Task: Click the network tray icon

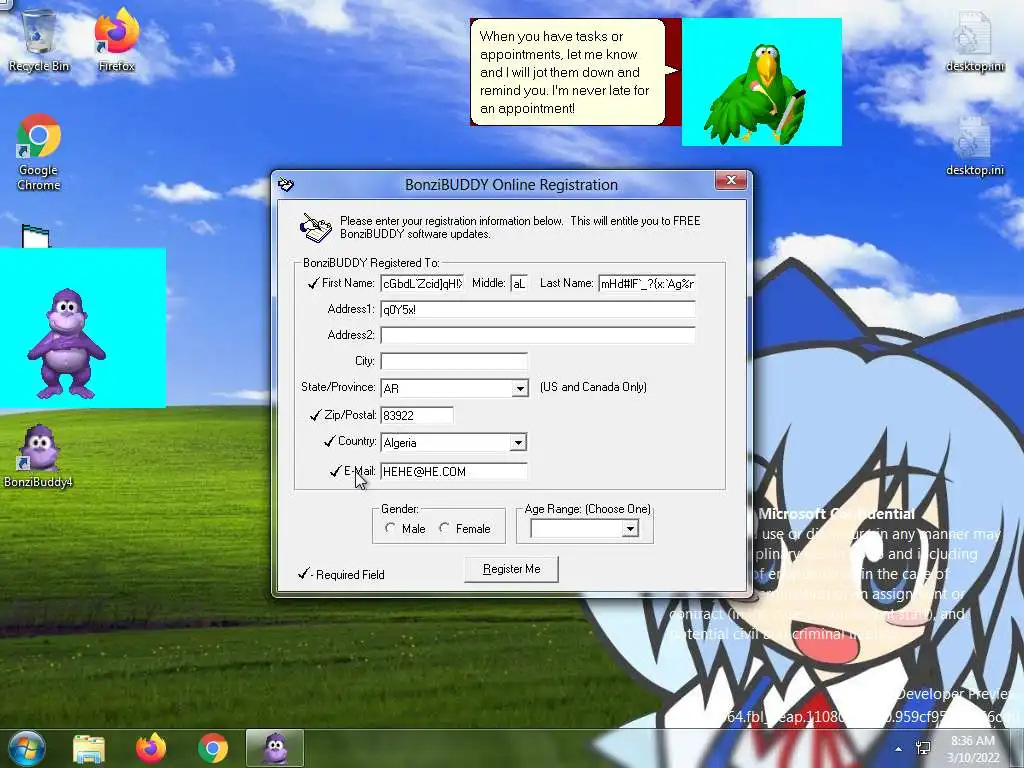Action: pyautogui.click(x=923, y=748)
